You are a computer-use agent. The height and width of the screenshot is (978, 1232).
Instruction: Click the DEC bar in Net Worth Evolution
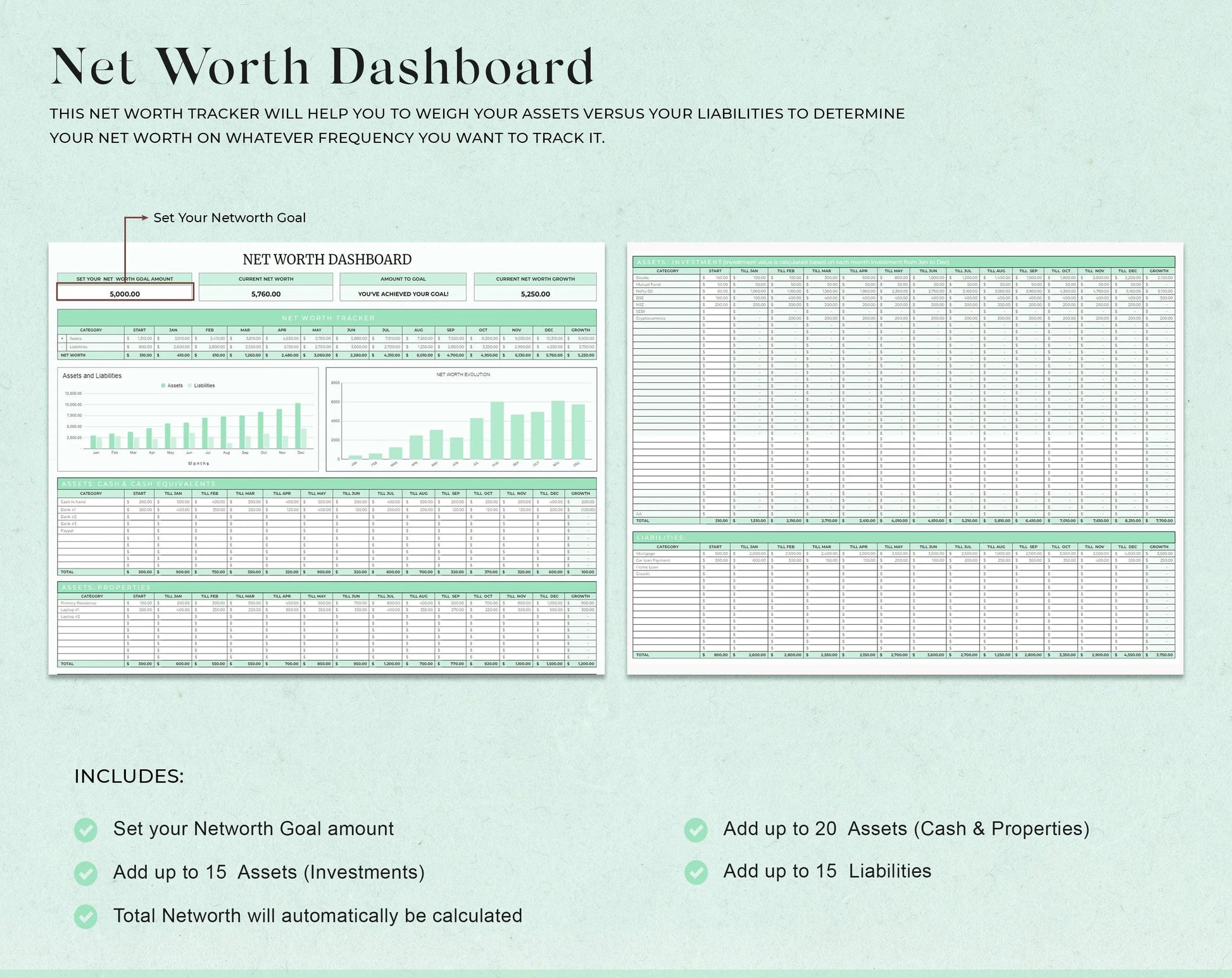(x=578, y=432)
